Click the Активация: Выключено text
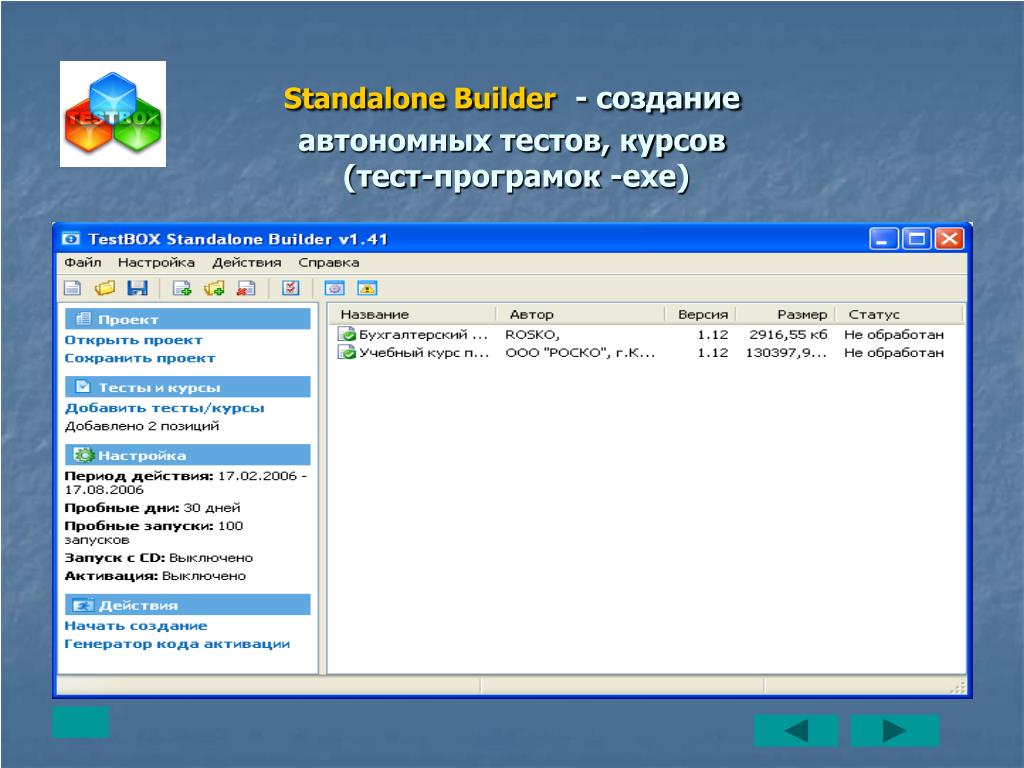1024x768 pixels. 155,576
